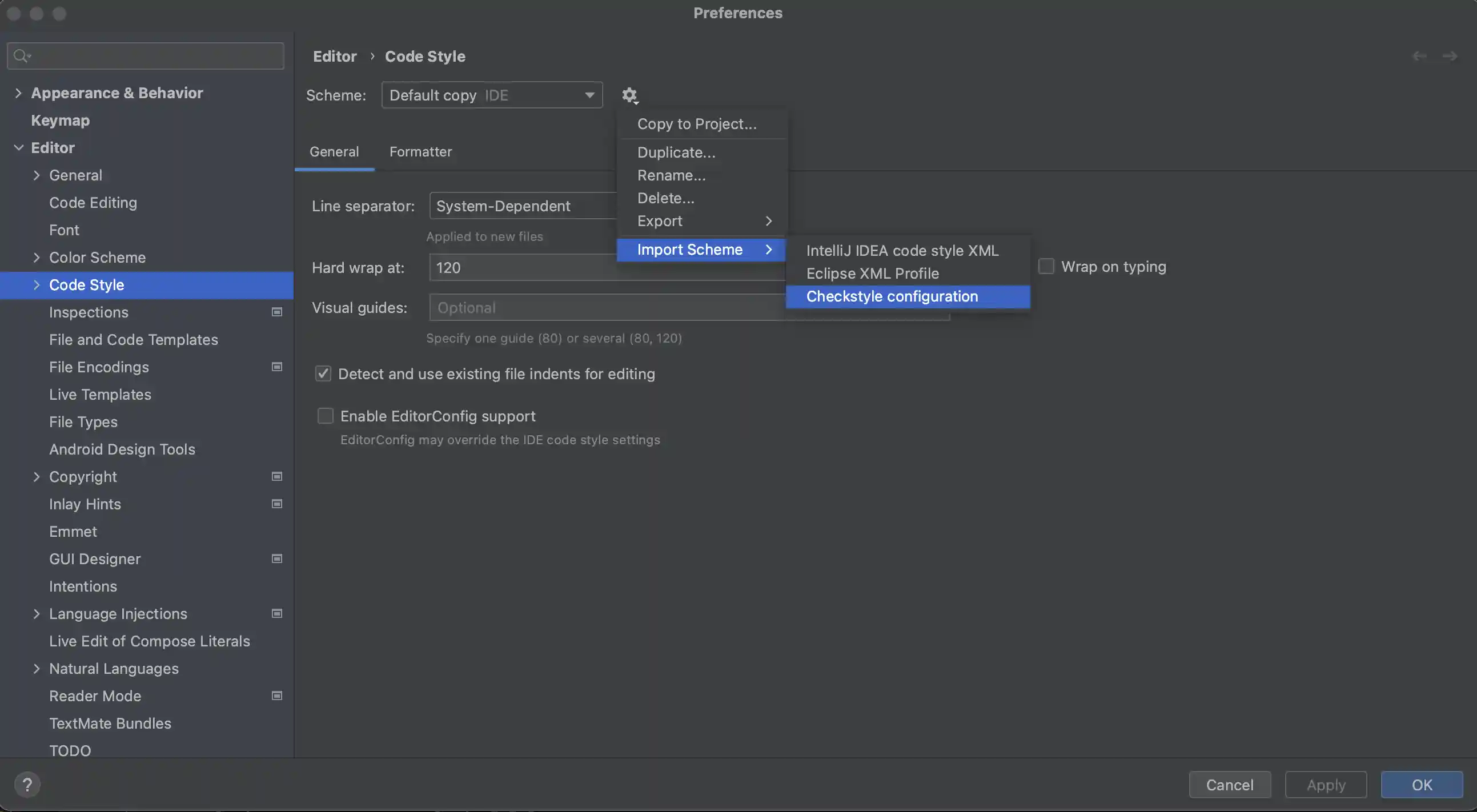Choose Checkstyle configuration from the submenu
Viewport: 1477px width, 812px height.
[892, 297]
